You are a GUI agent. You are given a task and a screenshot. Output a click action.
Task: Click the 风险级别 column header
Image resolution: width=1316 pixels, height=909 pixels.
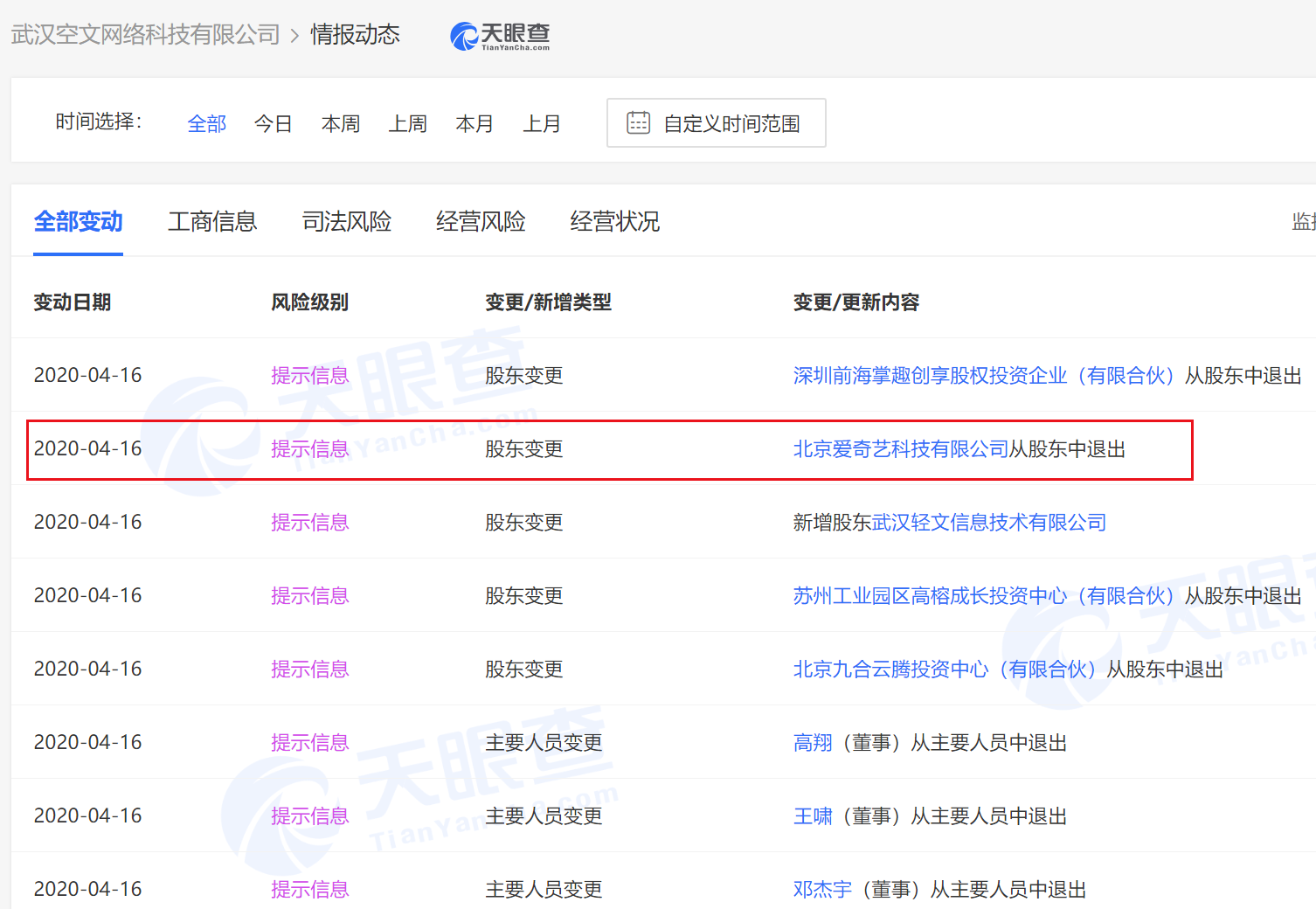(310, 302)
